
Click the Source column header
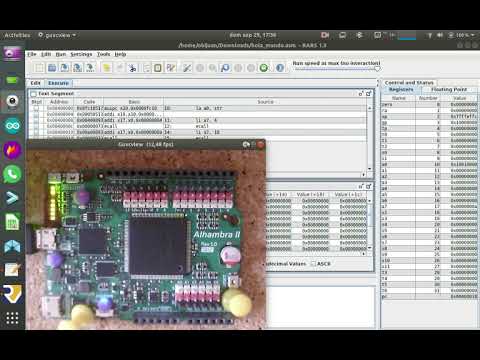(265, 102)
